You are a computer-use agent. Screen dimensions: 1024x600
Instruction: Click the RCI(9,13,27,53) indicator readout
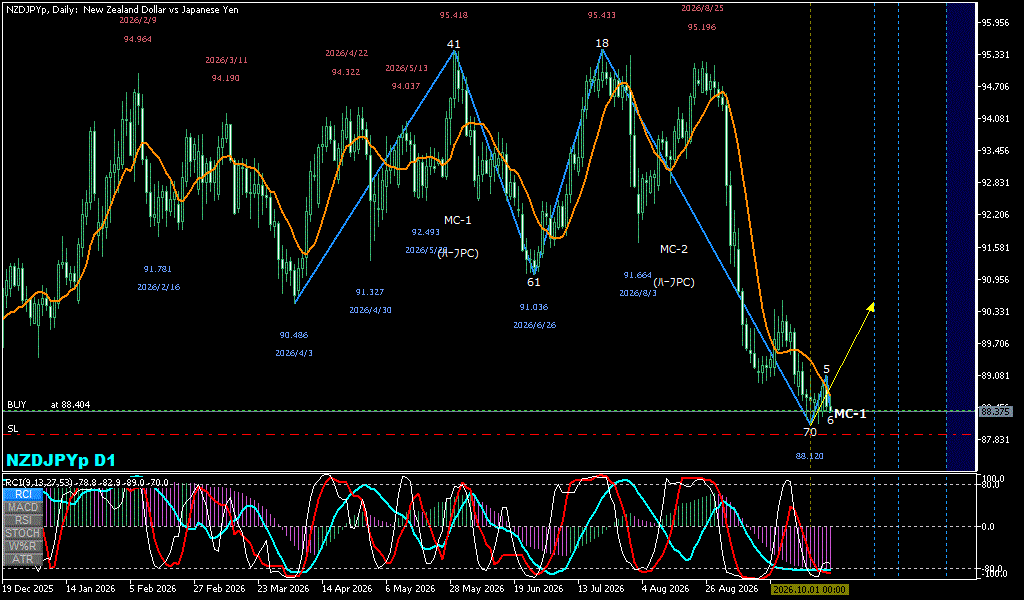(x=86, y=482)
